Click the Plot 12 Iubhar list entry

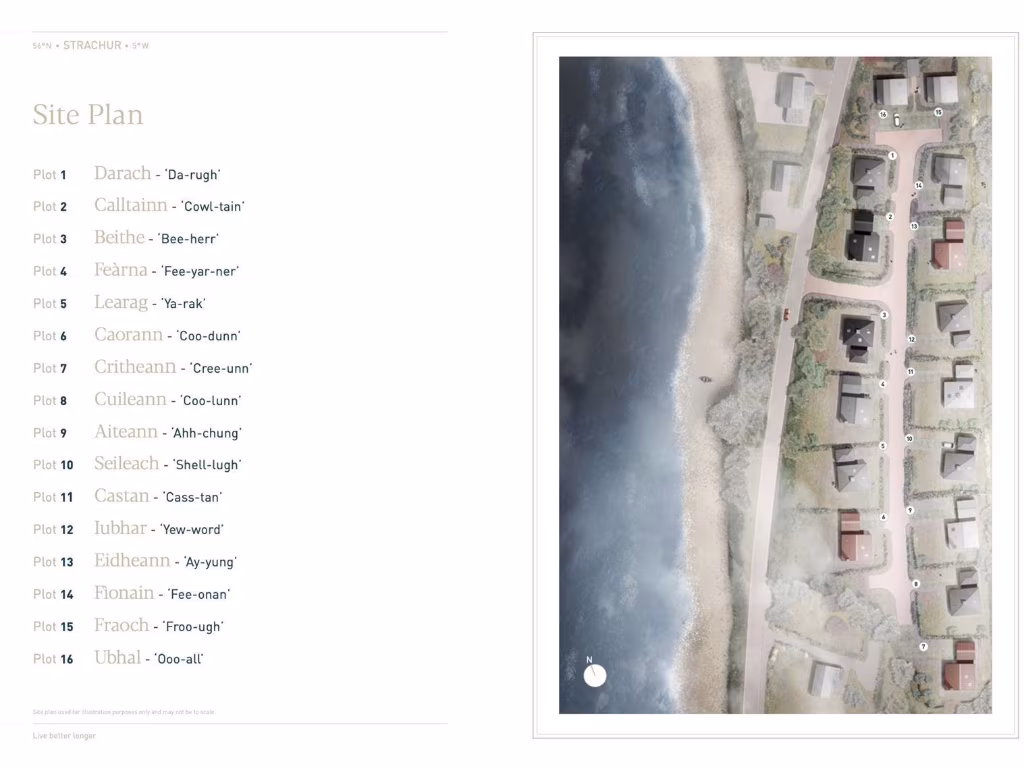coord(129,528)
